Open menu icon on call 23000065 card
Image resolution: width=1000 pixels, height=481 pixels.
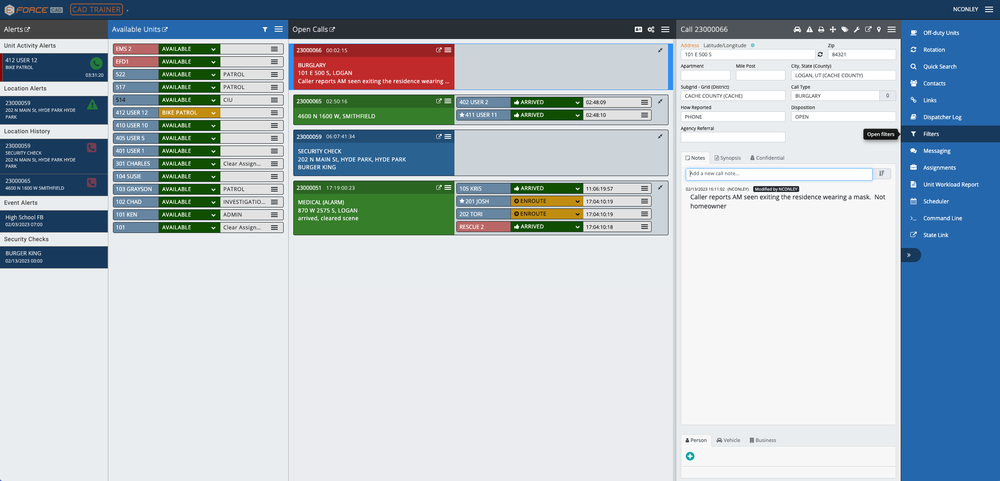pyautogui.click(x=448, y=101)
